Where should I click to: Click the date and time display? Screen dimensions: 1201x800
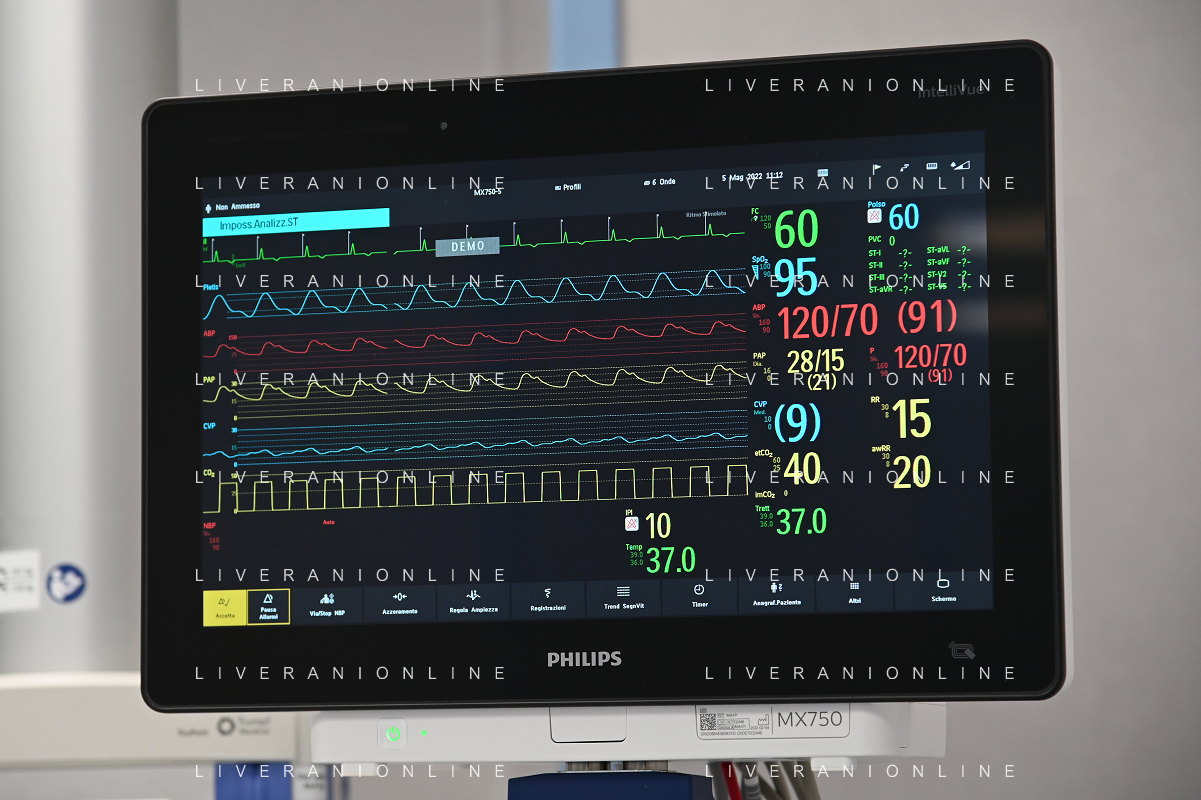click(752, 177)
